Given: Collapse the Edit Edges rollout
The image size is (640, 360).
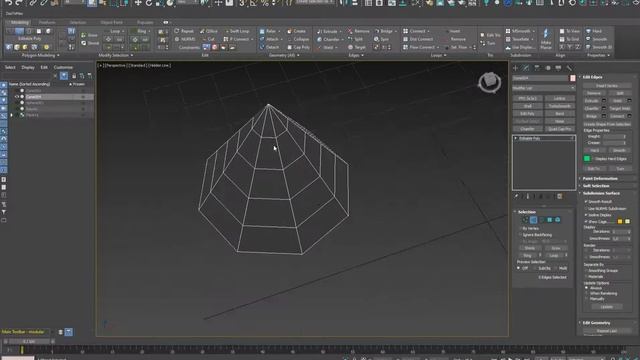Looking at the screenshot, I should coord(607,77).
